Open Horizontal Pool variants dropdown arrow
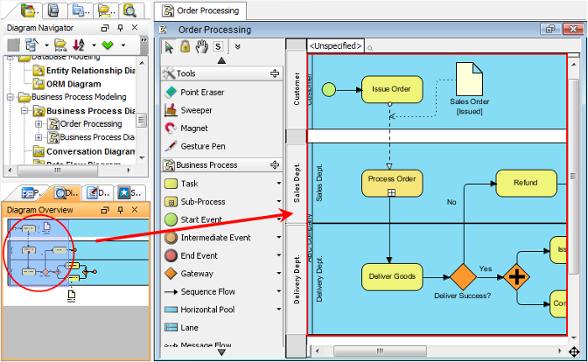 click(279, 309)
